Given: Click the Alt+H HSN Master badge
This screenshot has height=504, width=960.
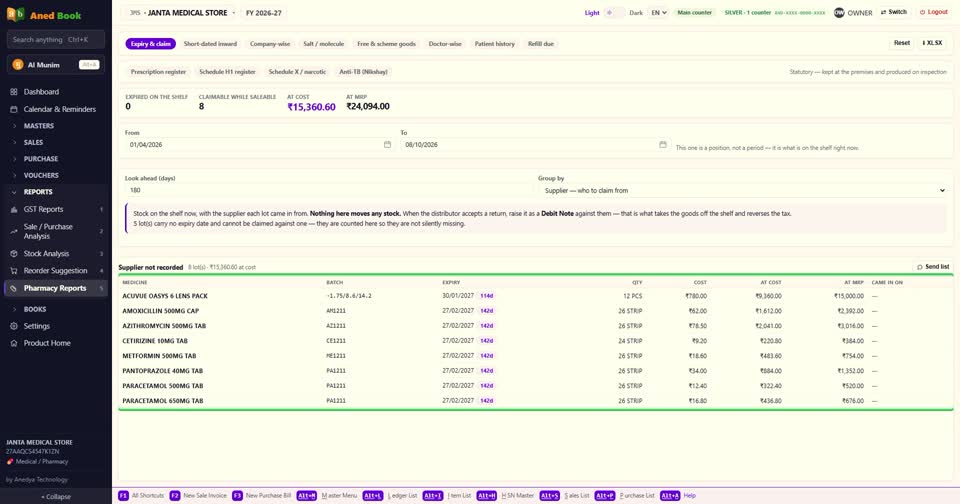Looking at the screenshot, I should 487,495.
